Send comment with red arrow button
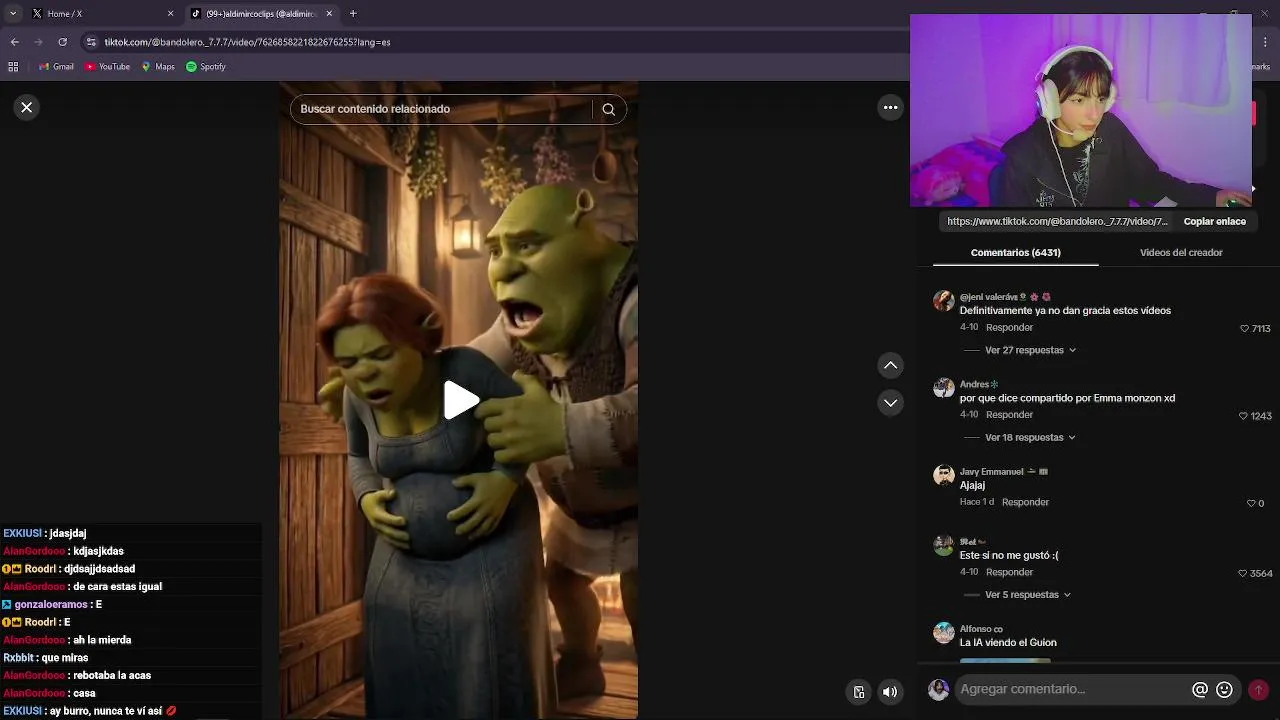 click(x=1259, y=690)
